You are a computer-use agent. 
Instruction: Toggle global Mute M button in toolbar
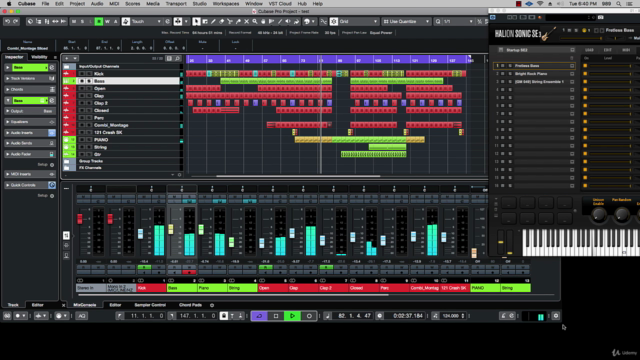pos(74,21)
